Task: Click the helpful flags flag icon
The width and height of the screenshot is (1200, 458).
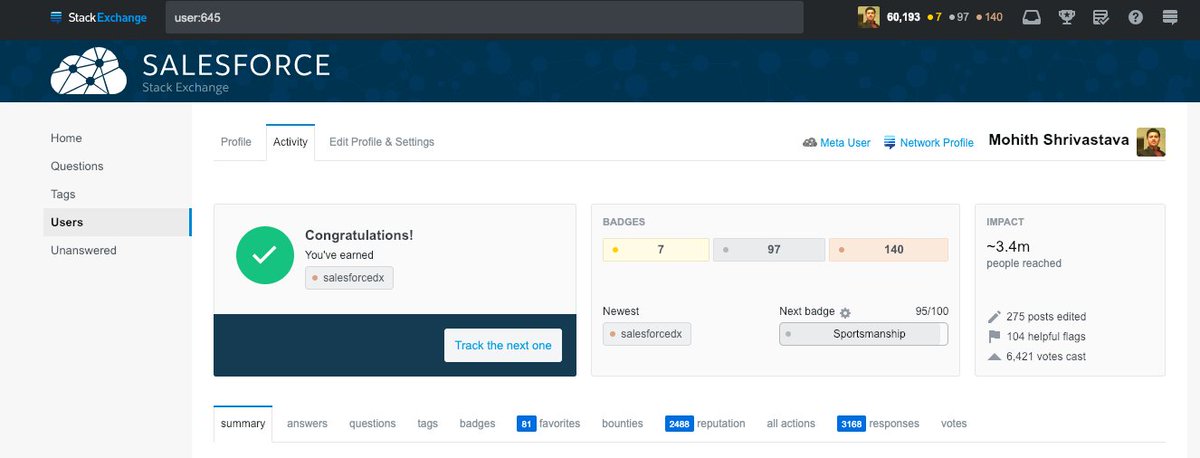Action: [x=994, y=337]
